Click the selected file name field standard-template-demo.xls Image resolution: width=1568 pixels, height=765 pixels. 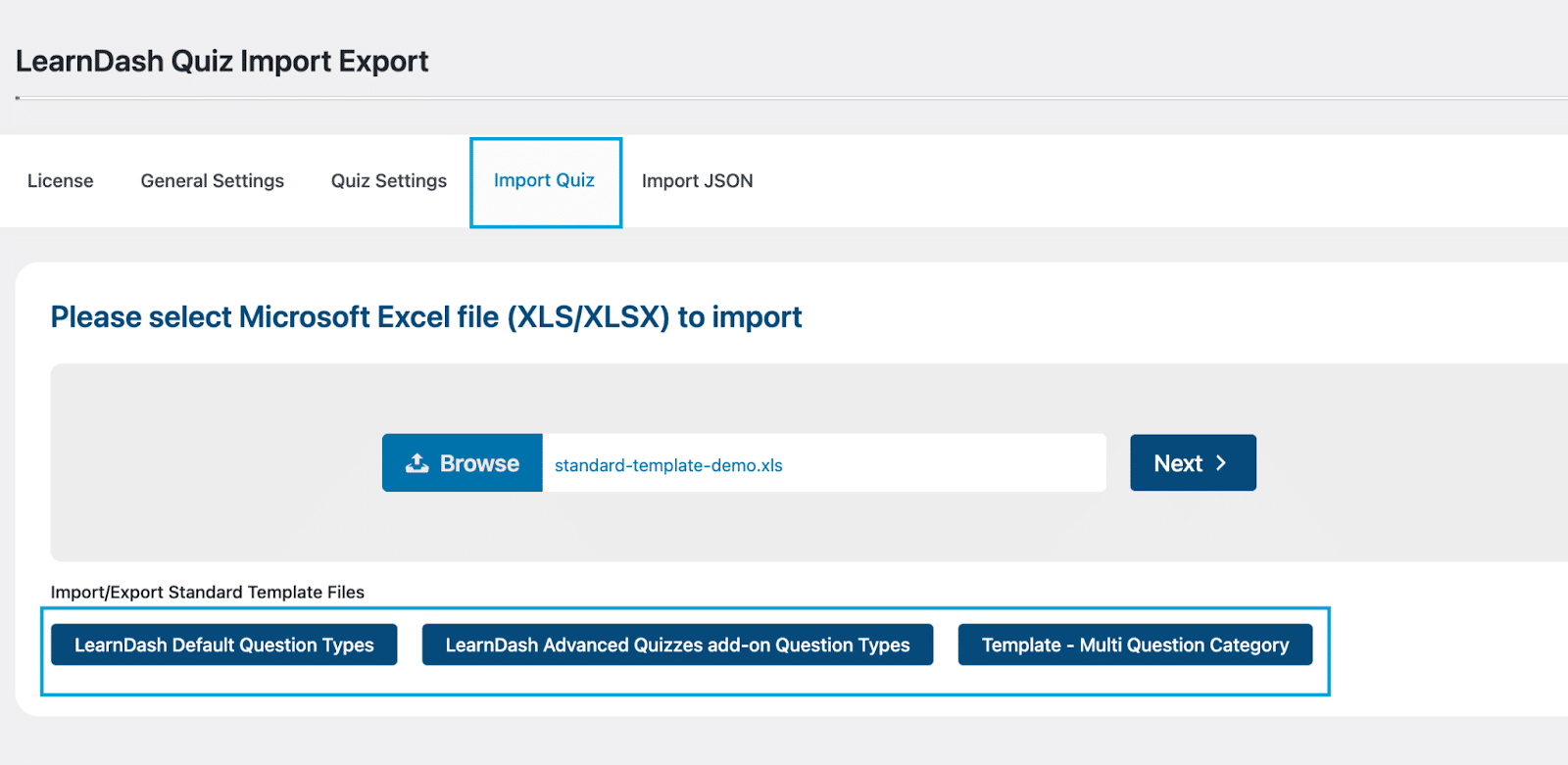(x=824, y=463)
